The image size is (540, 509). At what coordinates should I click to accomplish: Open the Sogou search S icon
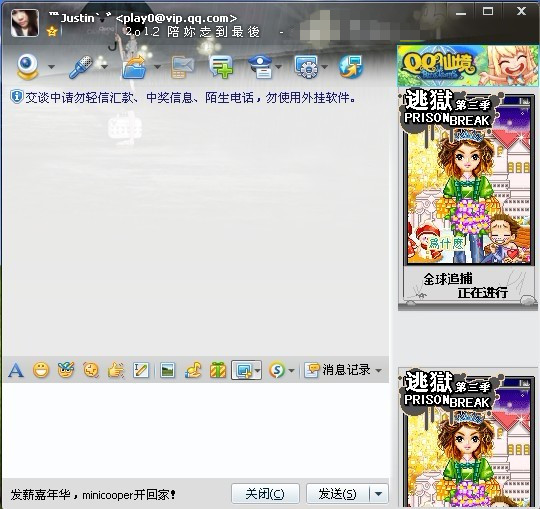[x=277, y=371]
